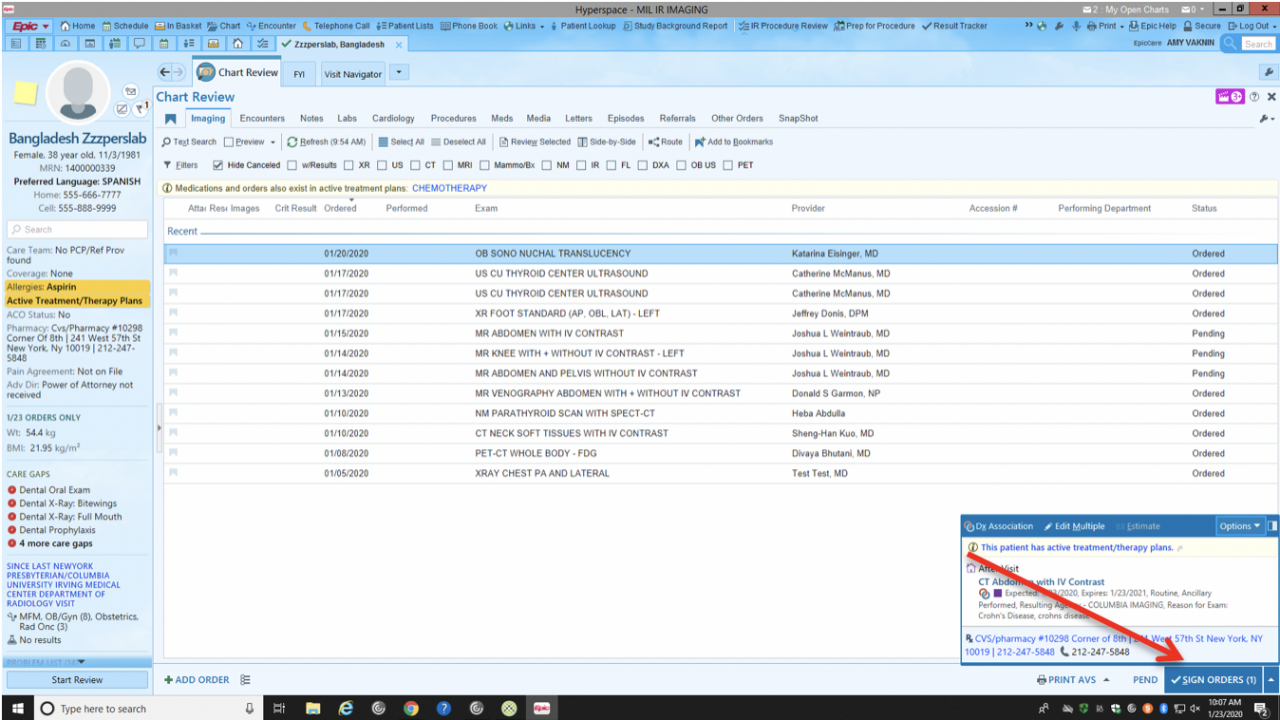Viewport: 1280px width, 720px height.
Task: Click the Text Search magnifier button
Action: tap(189, 142)
